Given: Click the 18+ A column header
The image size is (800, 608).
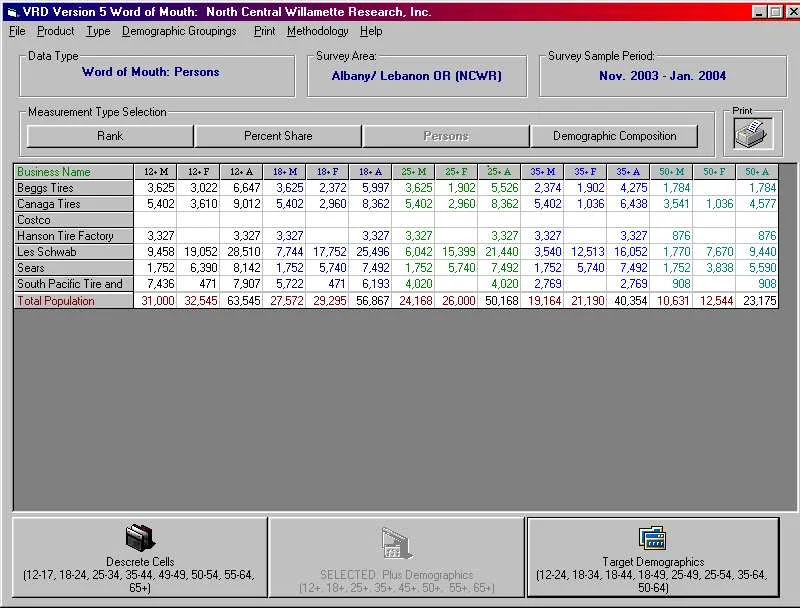Looking at the screenshot, I should (x=370, y=172).
